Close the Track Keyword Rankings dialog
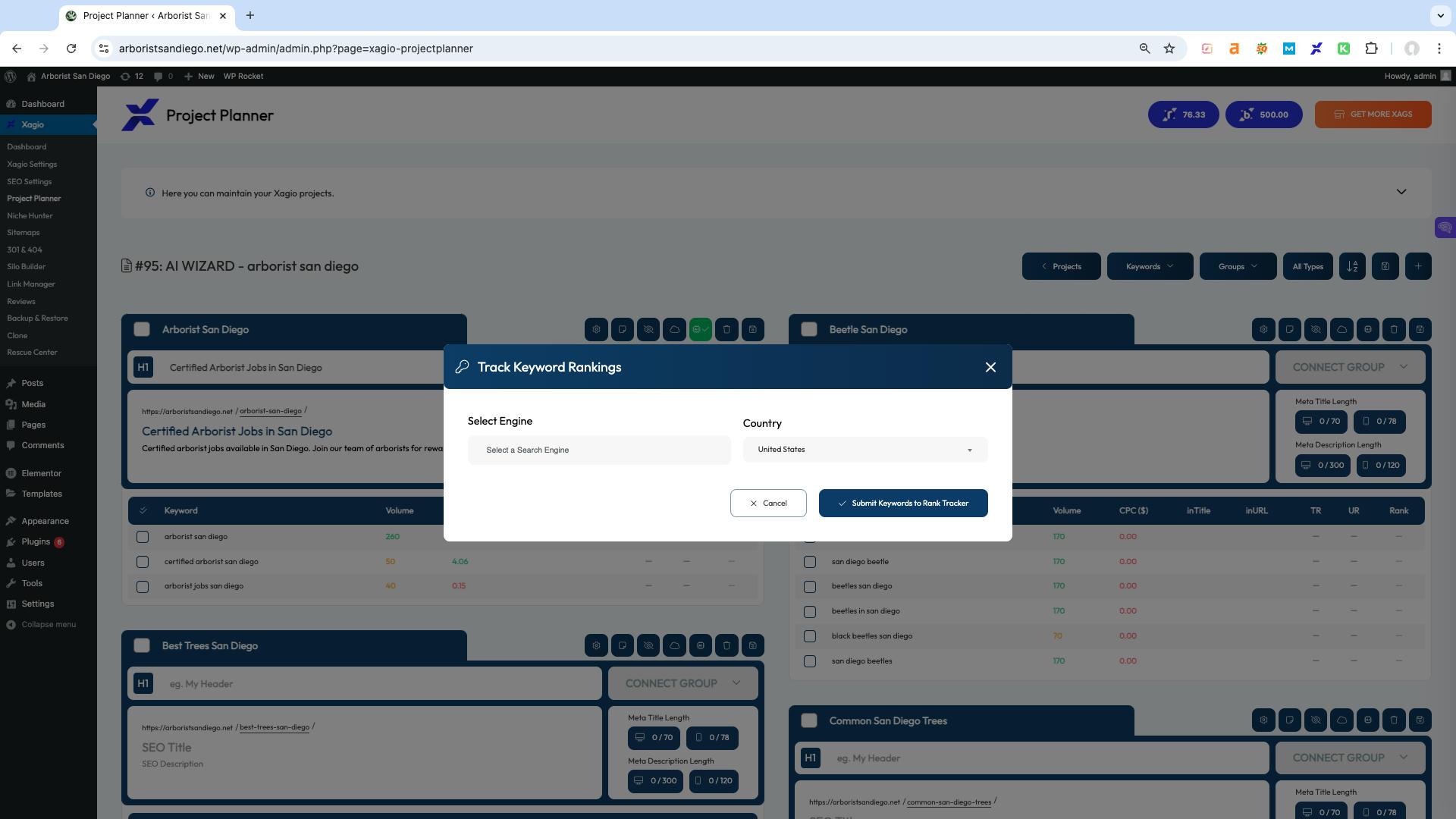The width and height of the screenshot is (1456, 819). 990,367
